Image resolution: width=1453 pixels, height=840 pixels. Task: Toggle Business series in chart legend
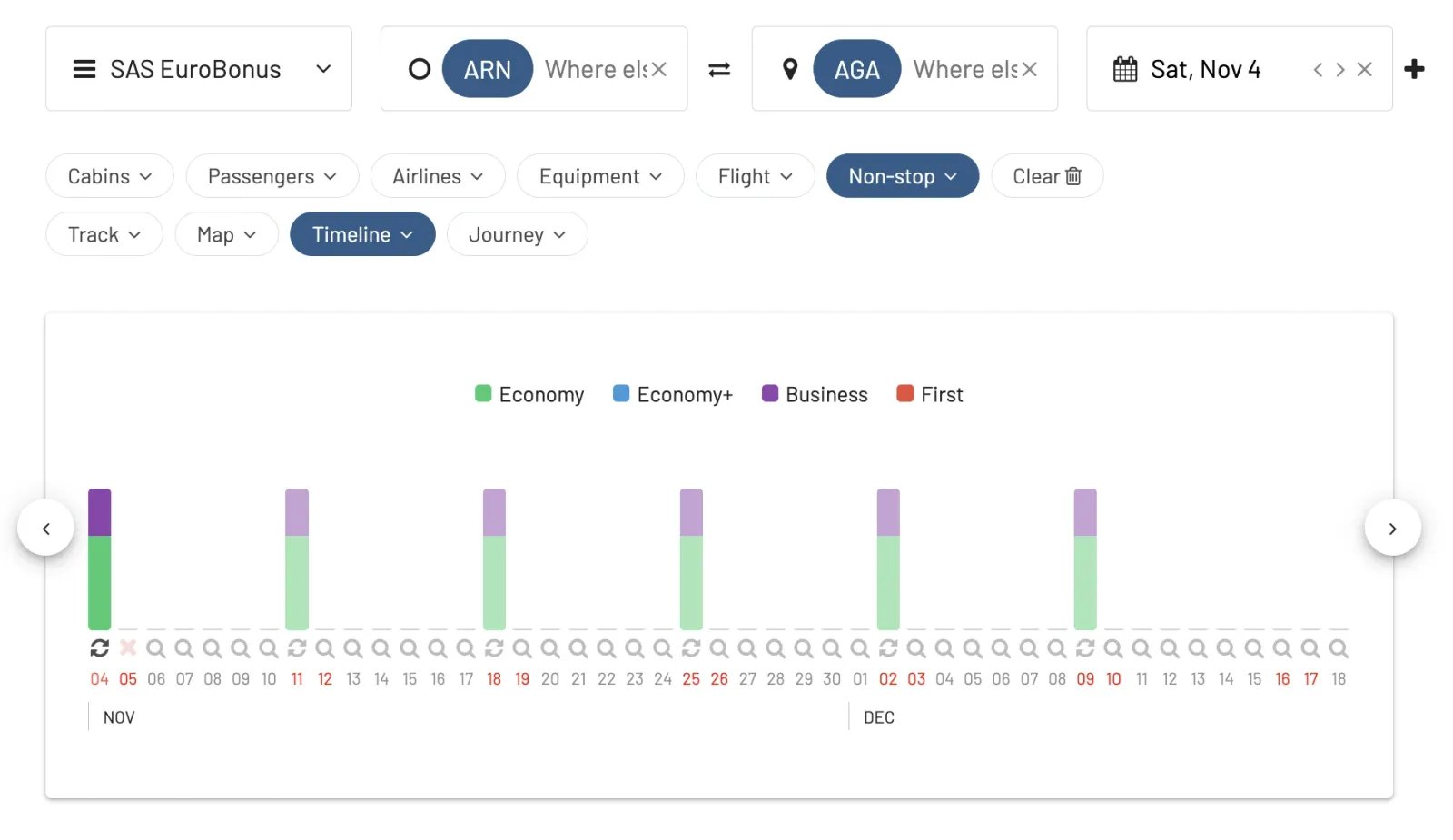point(815,394)
